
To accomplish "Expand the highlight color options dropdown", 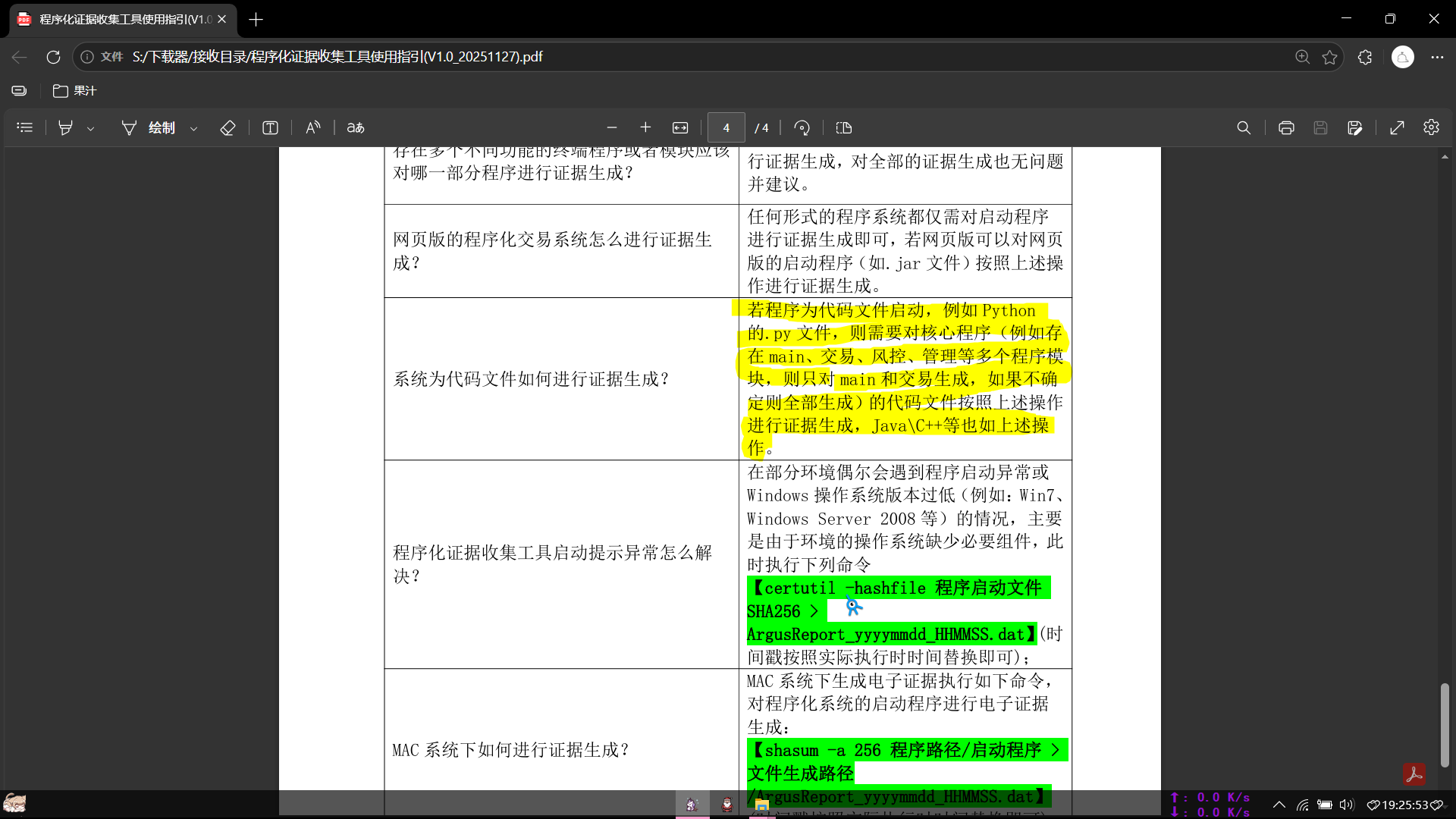I will (91, 128).
